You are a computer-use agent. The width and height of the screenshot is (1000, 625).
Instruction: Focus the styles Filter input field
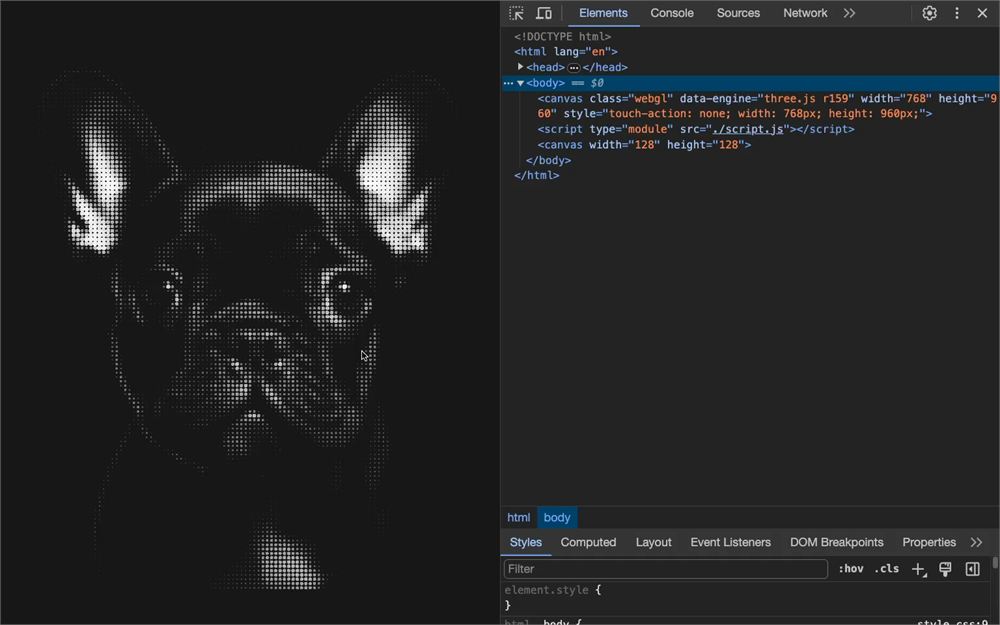665,569
